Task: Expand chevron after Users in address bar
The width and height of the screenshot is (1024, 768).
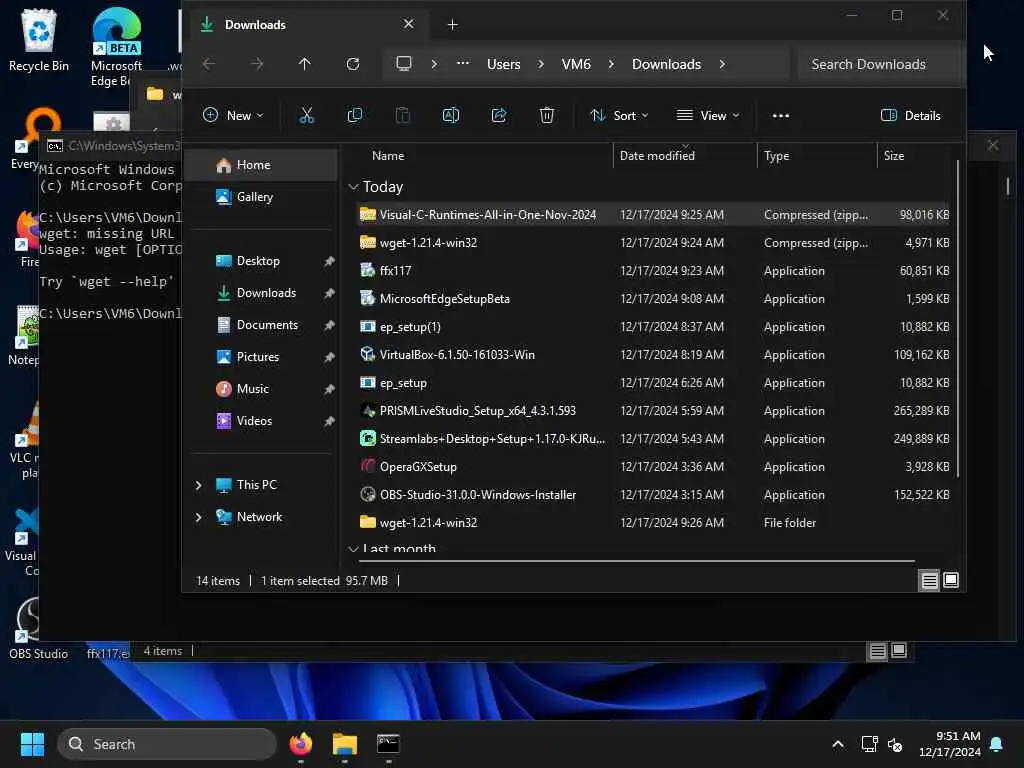Action: coord(541,64)
